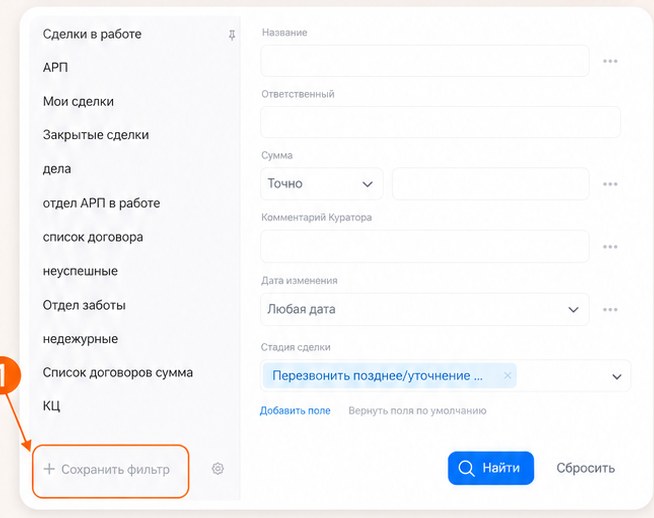This screenshot has width=654, height=518.
Task: Click Вернуть поля по умолчанию link
Action: tap(418, 411)
